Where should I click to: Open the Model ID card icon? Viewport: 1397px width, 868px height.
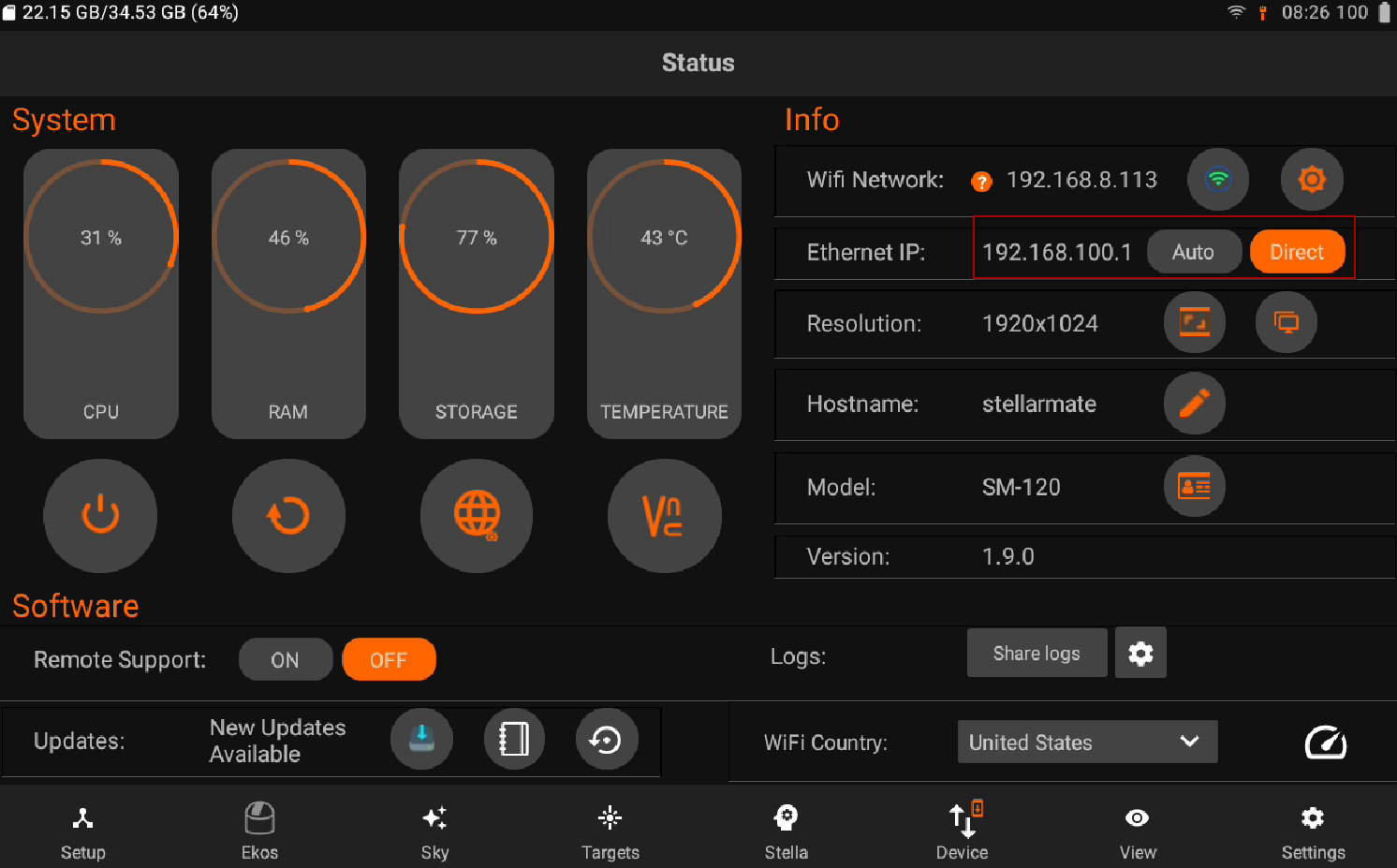(x=1194, y=487)
